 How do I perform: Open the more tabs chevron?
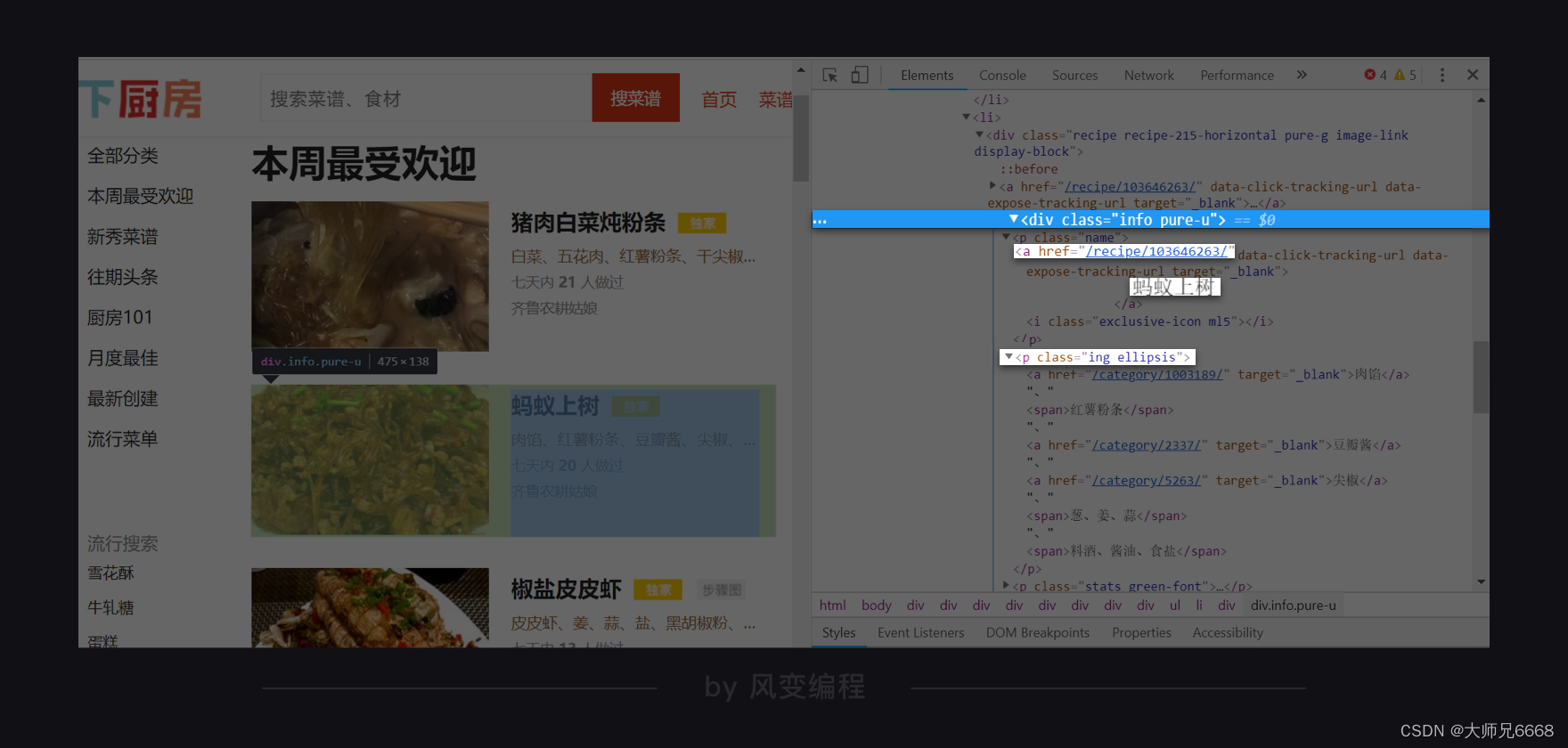(1302, 75)
